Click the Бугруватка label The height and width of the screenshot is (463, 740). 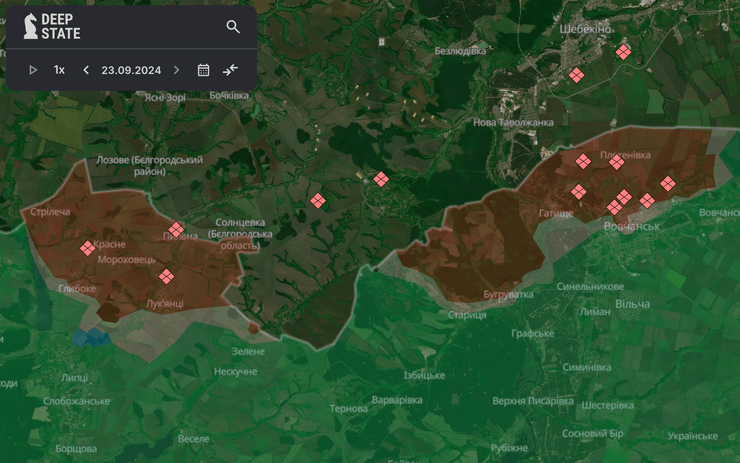(x=508, y=295)
